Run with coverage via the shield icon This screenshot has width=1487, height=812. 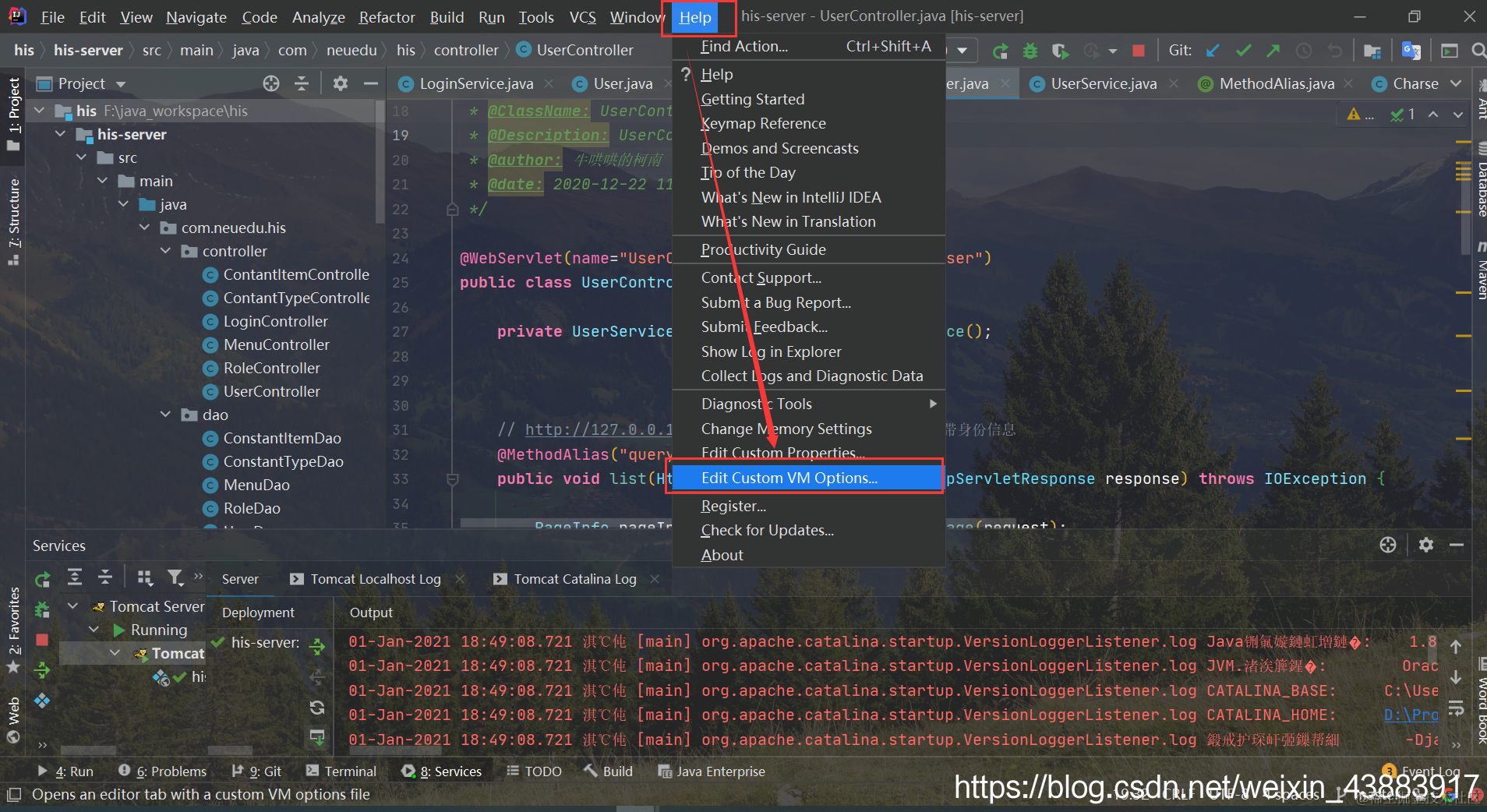(1060, 51)
